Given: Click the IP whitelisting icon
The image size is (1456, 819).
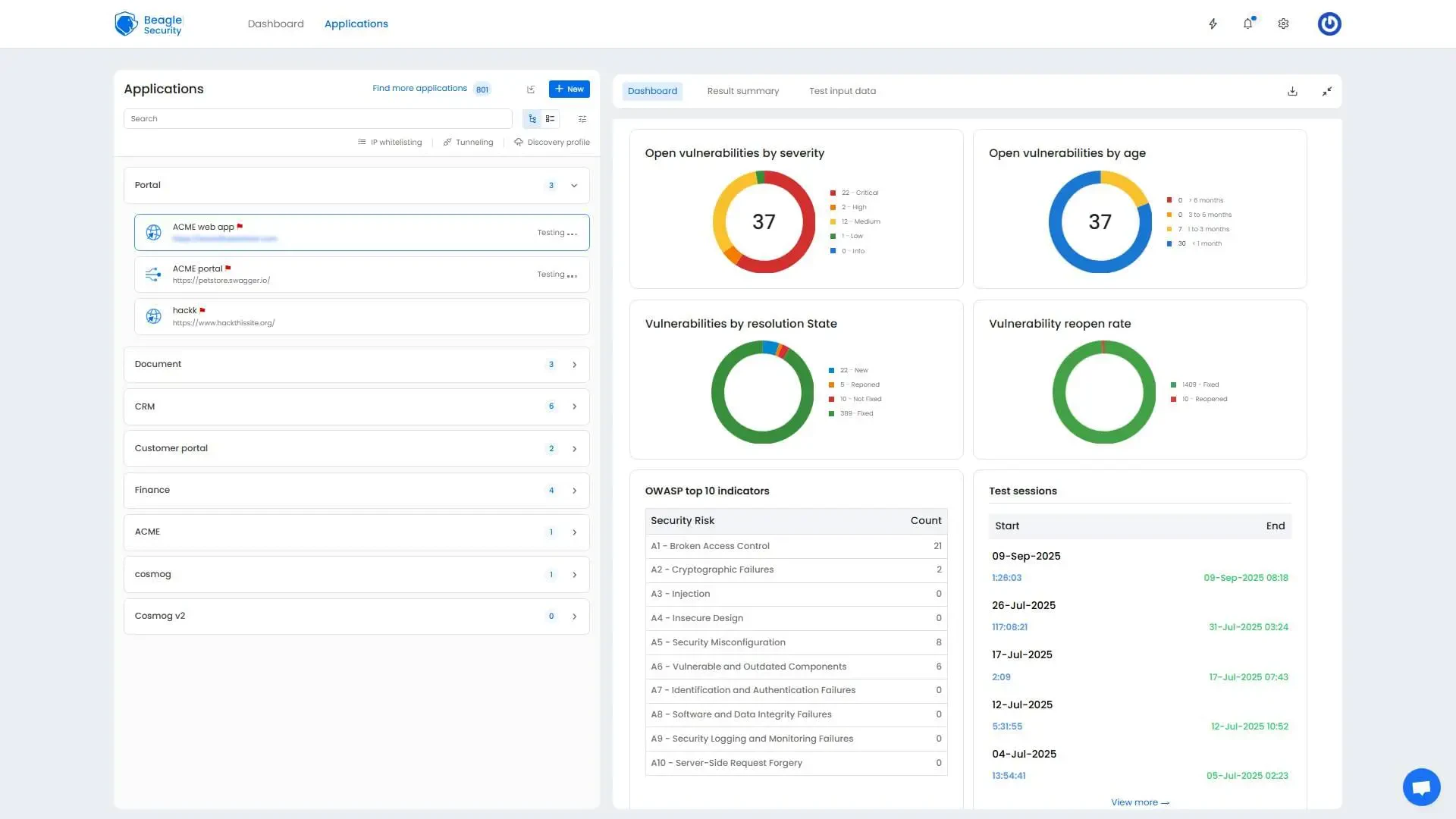Looking at the screenshot, I should (362, 142).
